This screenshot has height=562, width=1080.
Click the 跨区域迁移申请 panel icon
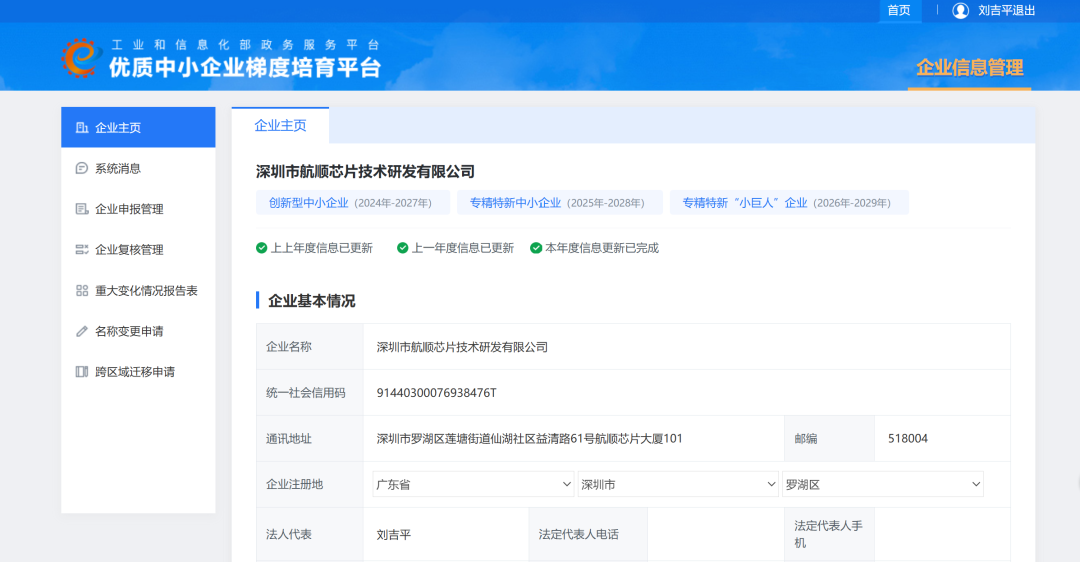(82, 372)
